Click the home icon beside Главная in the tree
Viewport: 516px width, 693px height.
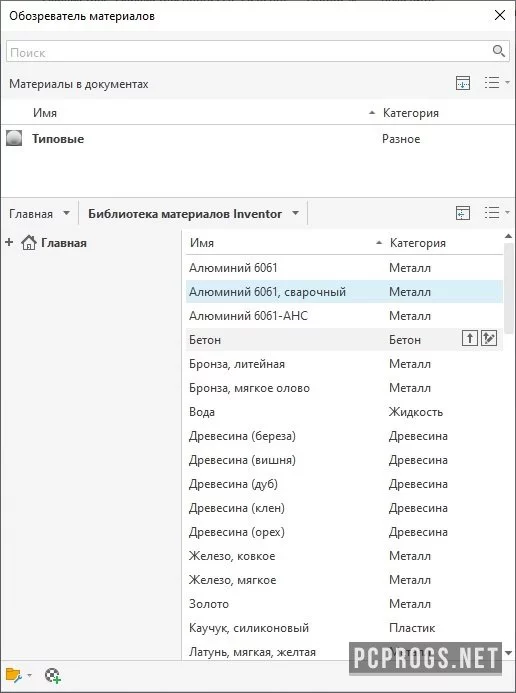(29, 243)
